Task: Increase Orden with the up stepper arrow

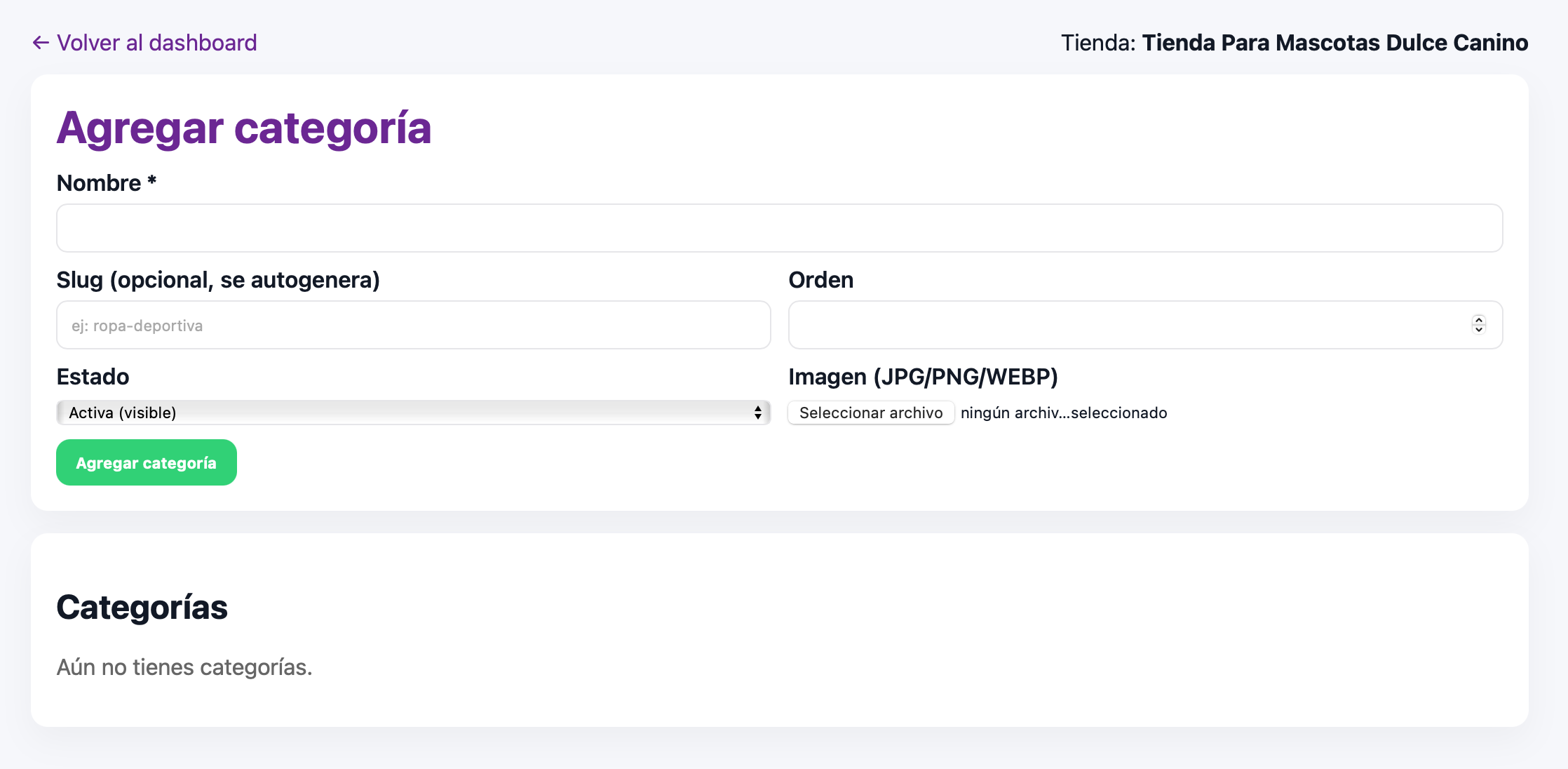Action: [1478, 320]
